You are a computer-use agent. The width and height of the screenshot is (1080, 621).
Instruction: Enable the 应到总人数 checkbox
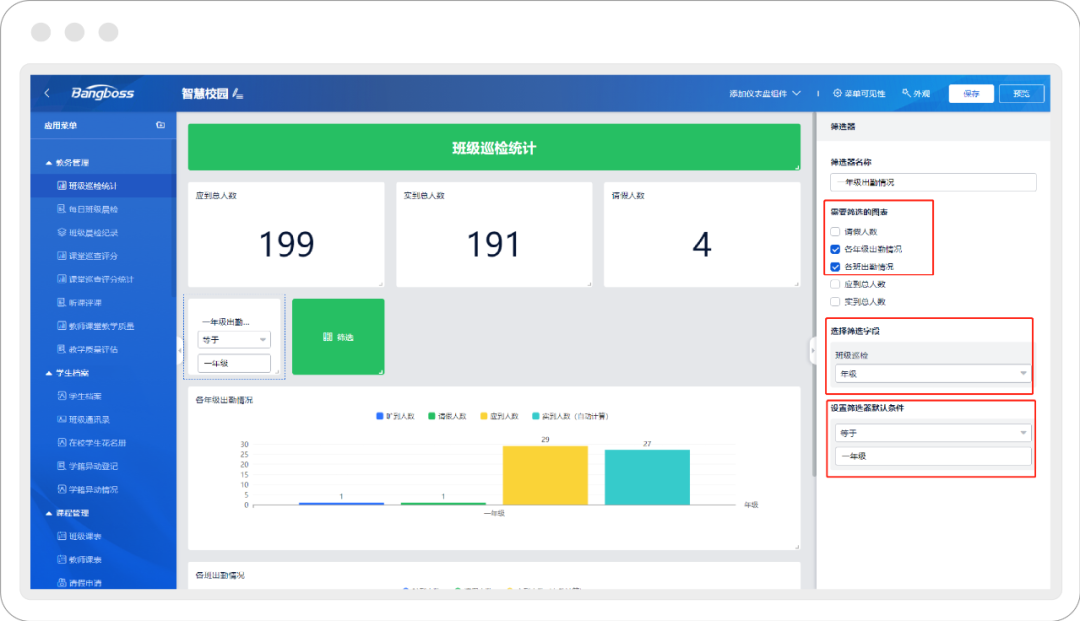tap(835, 284)
